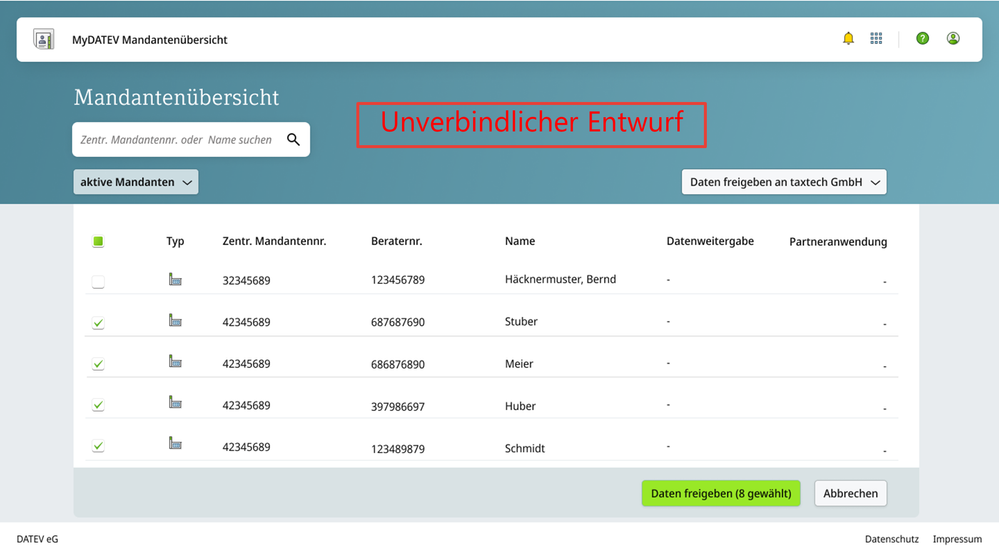The image size is (999, 555).
Task: Click the name Meier
Action: pyautogui.click(x=519, y=364)
